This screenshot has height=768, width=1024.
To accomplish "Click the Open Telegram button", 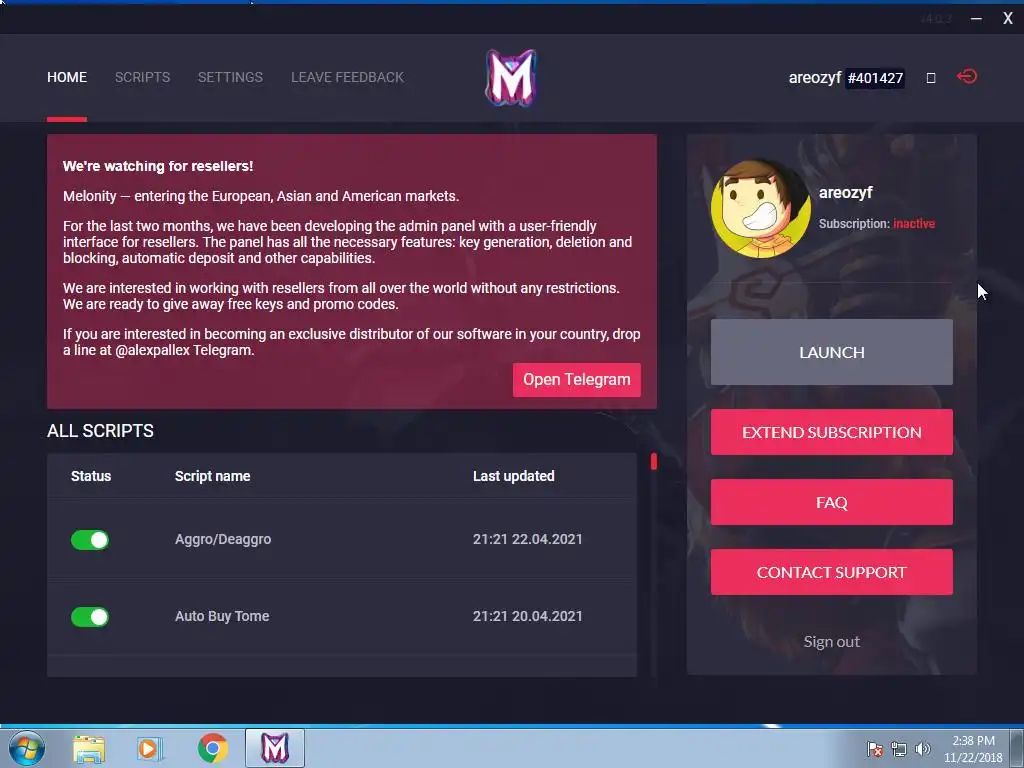I will [x=577, y=379].
